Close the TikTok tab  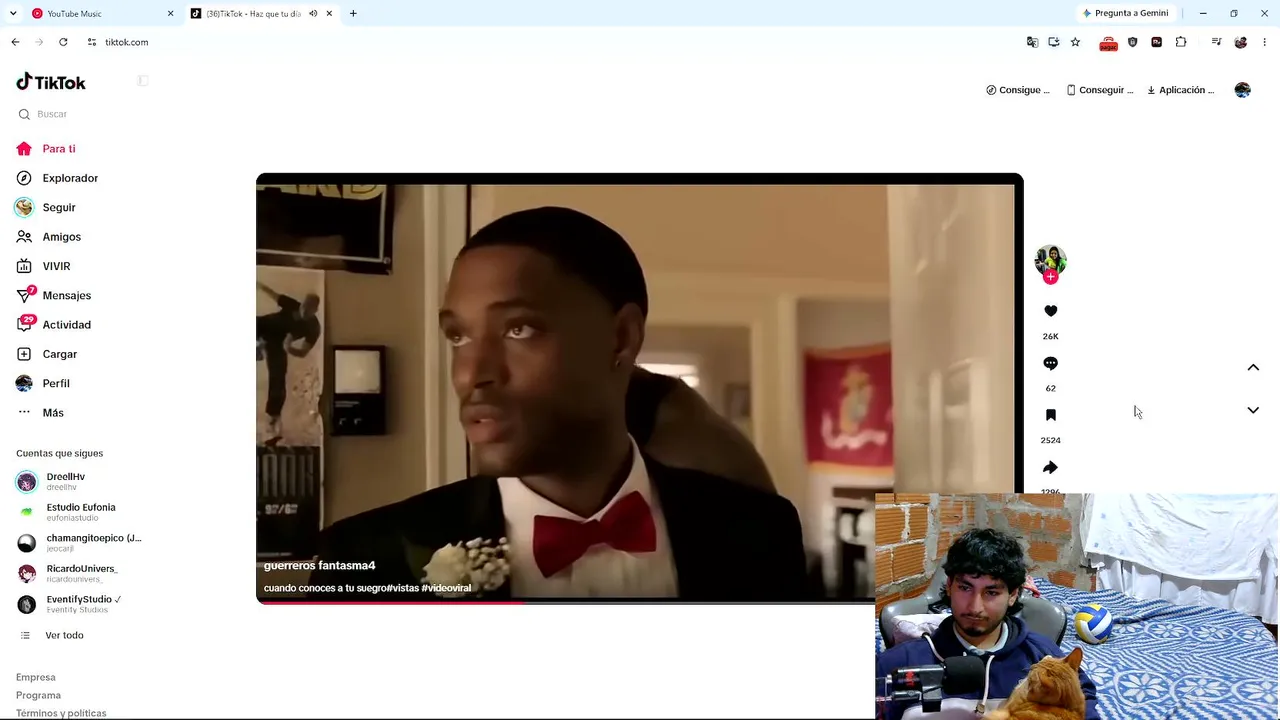(x=329, y=14)
